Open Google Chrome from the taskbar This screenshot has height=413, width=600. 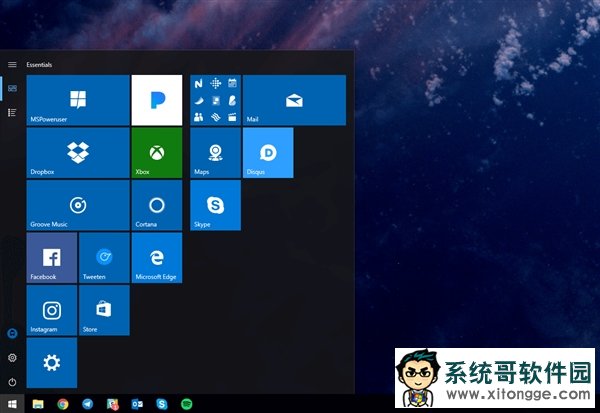point(63,404)
